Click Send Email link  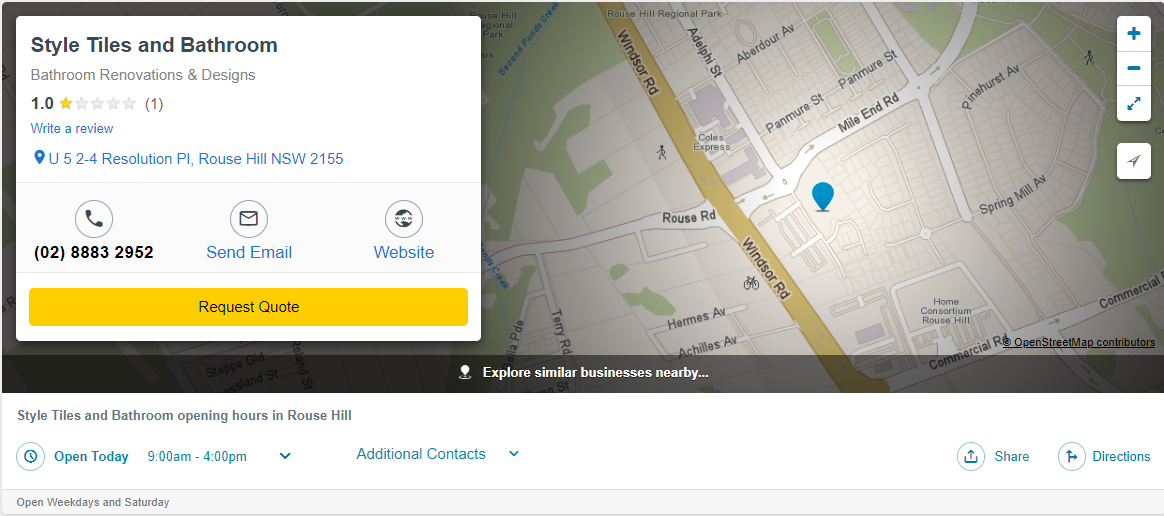click(249, 252)
